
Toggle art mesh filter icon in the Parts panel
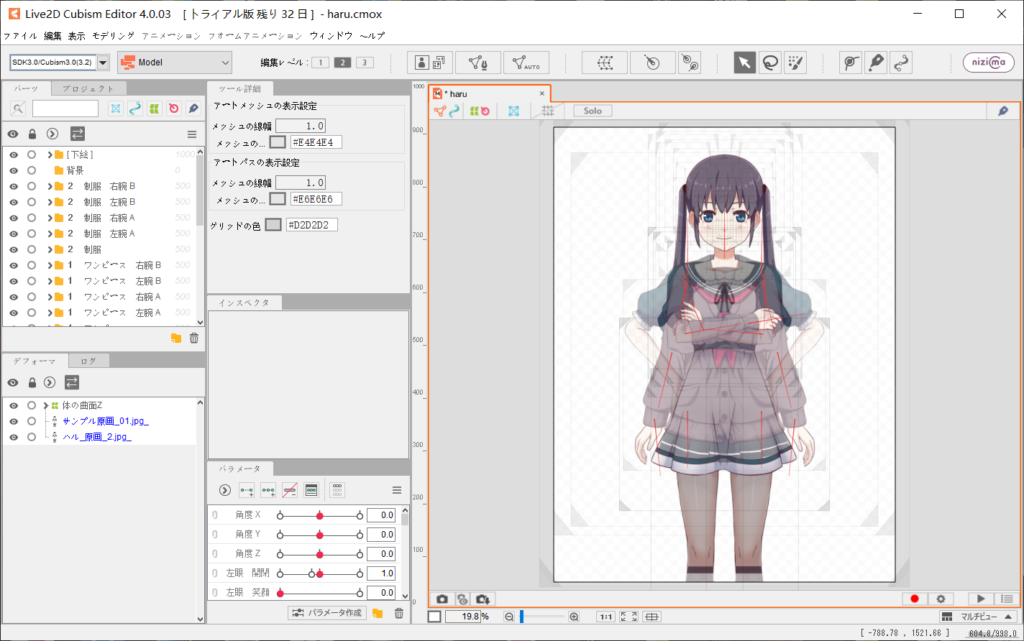coord(116,108)
